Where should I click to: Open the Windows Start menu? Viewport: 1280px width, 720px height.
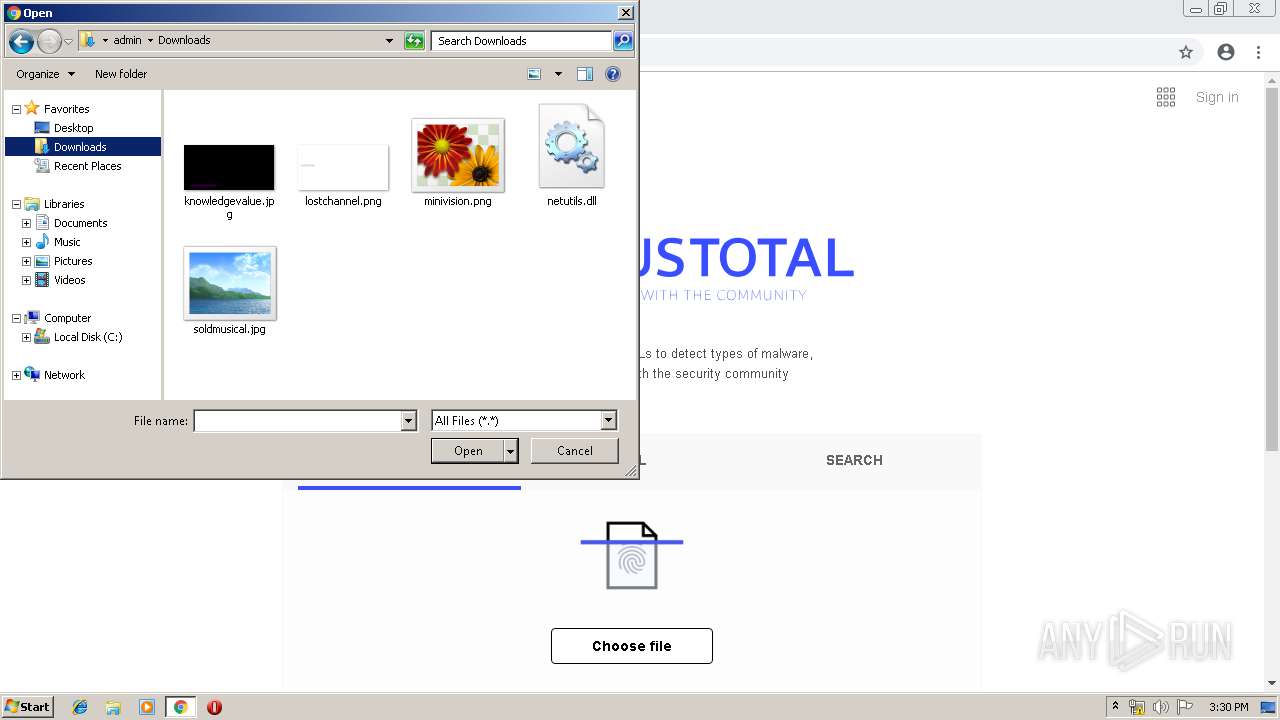point(27,707)
